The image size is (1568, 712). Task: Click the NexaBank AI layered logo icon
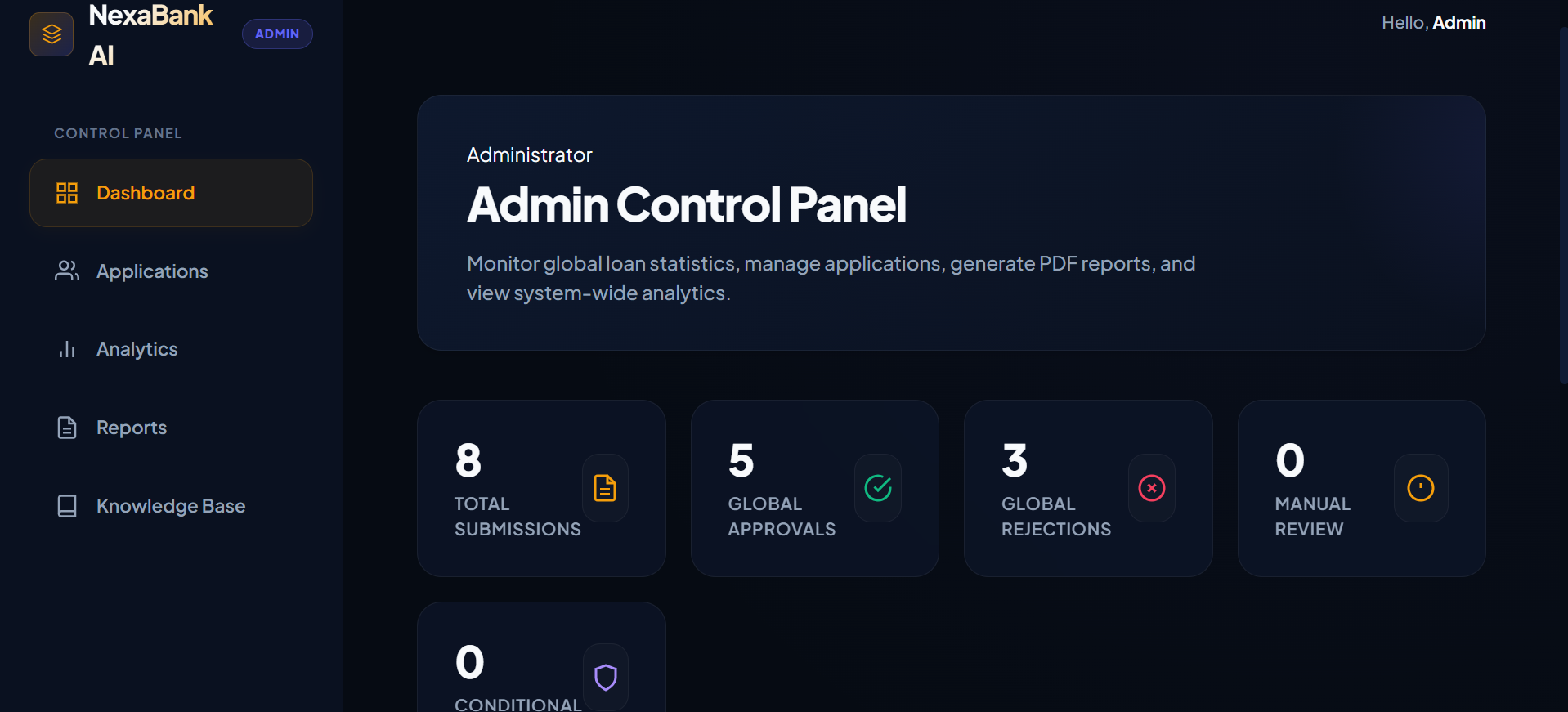(52, 34)
